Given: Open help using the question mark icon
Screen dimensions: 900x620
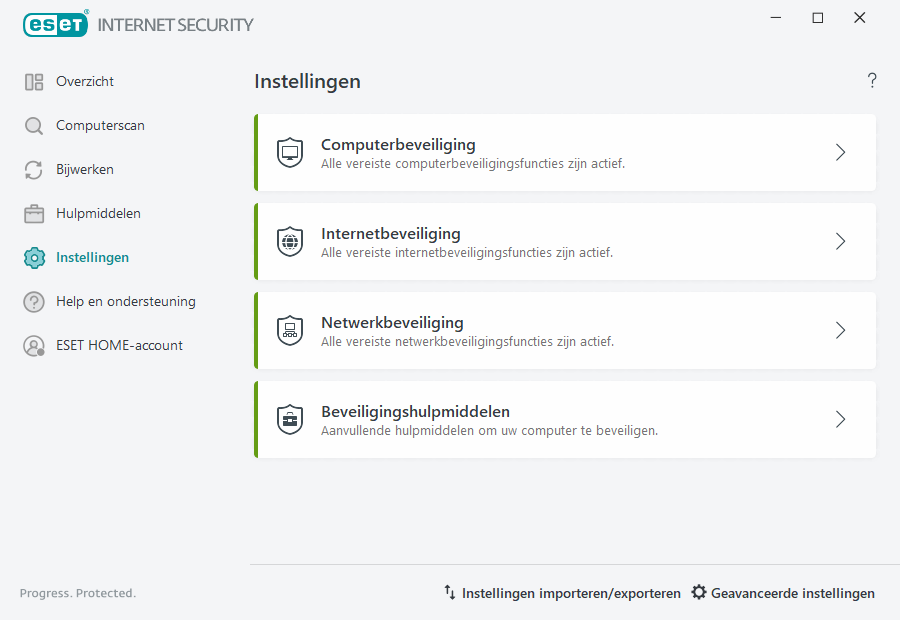Looking at the screenshot, I should (x=871, y=80).
